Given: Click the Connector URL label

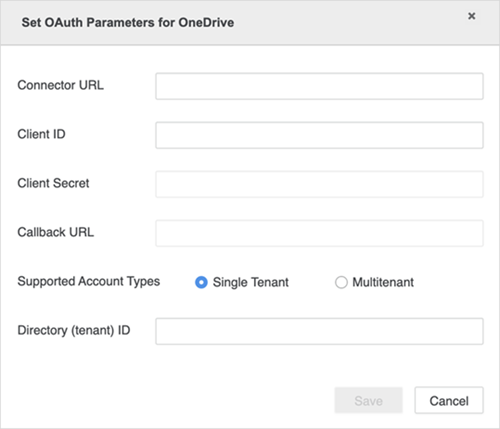Looking at the screenshot, I should [x=61, y=85].
